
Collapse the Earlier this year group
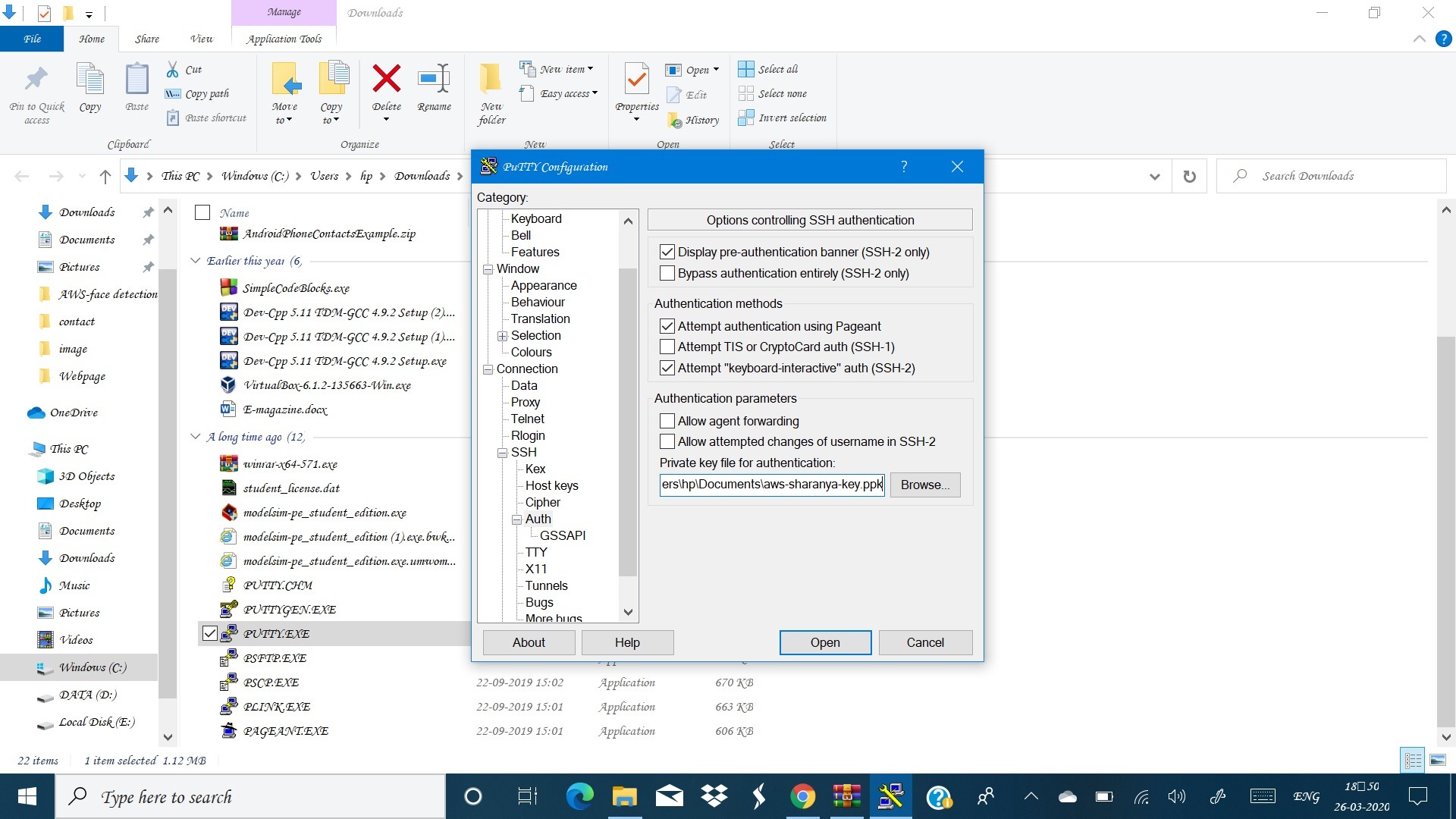pos(196,260)
